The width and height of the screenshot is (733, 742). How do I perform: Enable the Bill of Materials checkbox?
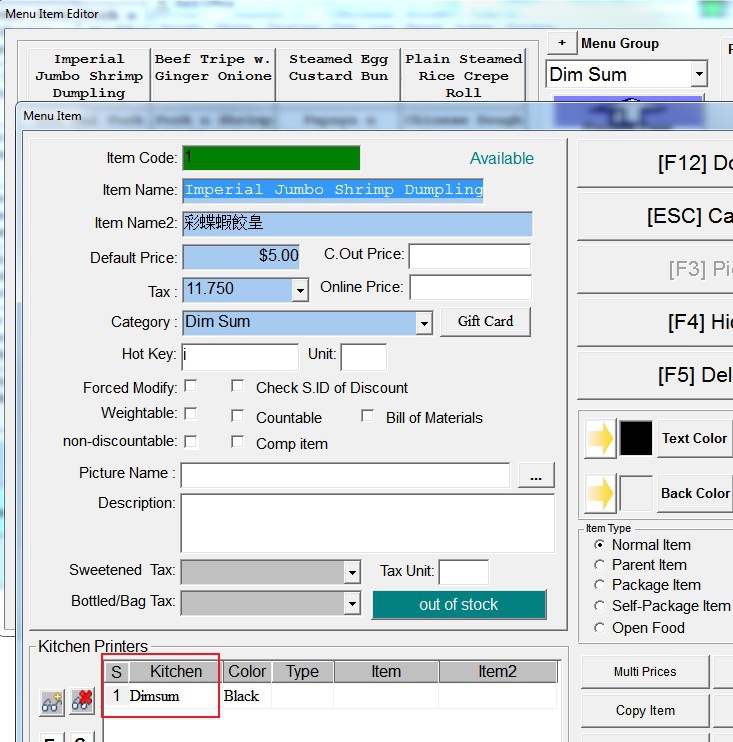pyautogui.click(x=367, y=416)
